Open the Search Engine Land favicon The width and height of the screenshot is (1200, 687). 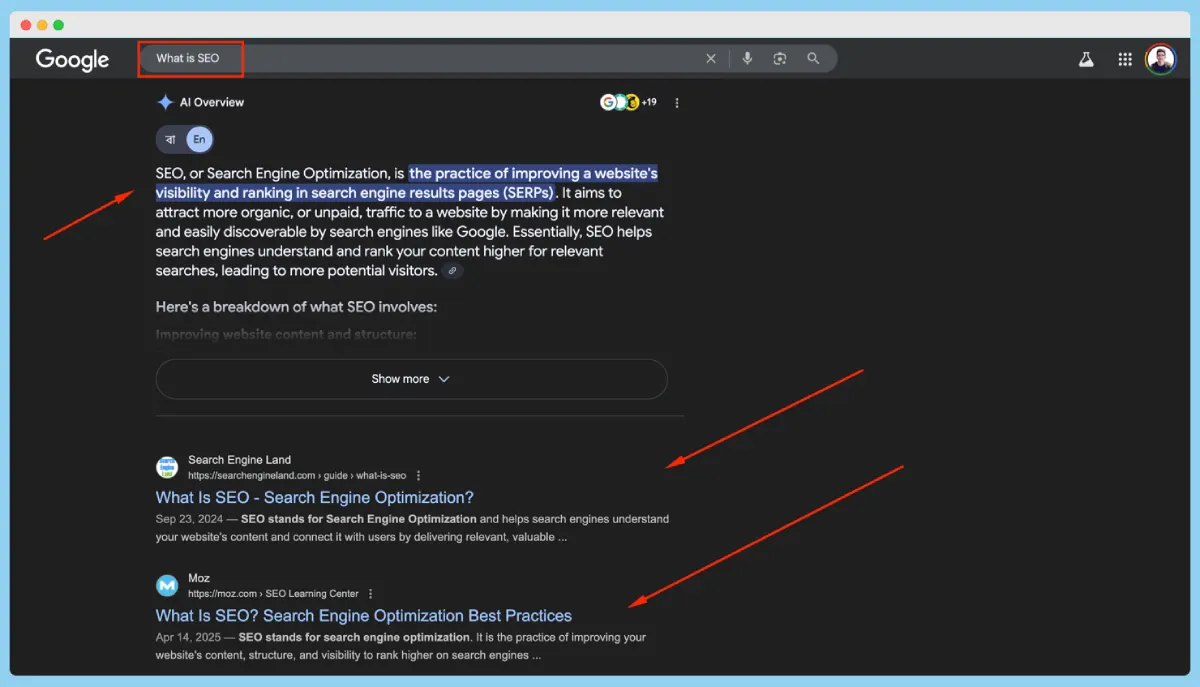tap(166, 466)
